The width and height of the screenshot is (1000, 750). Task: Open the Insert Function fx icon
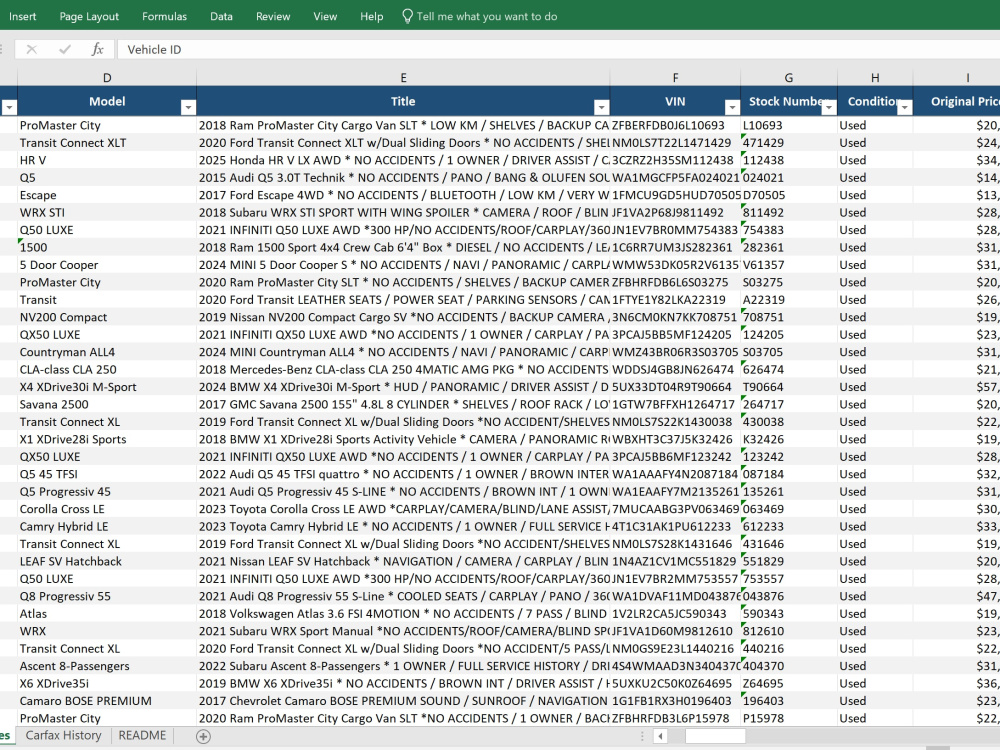point(97,49)
